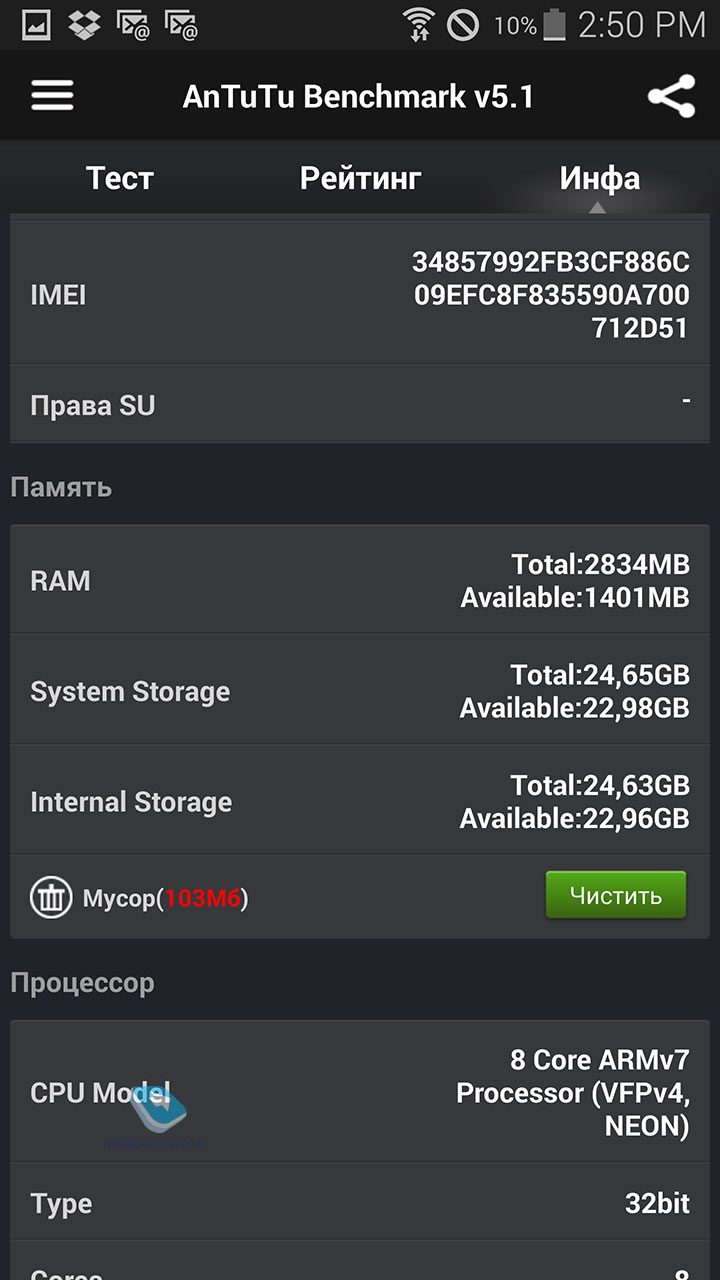Tap the CPU Model row
The image size is (720, 1280).
tap(360, 1092)
